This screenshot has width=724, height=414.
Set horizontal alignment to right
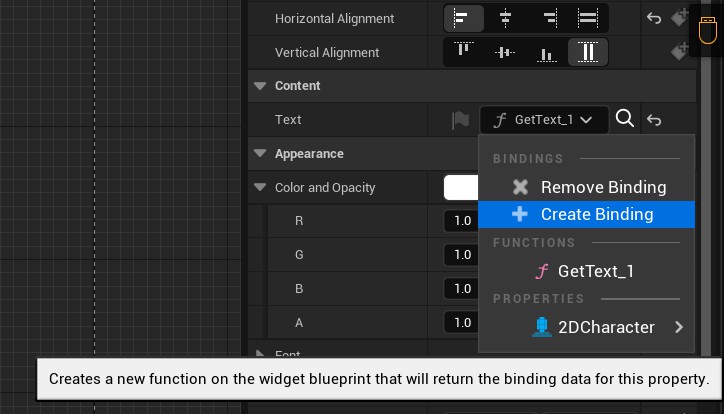(548, 18)
